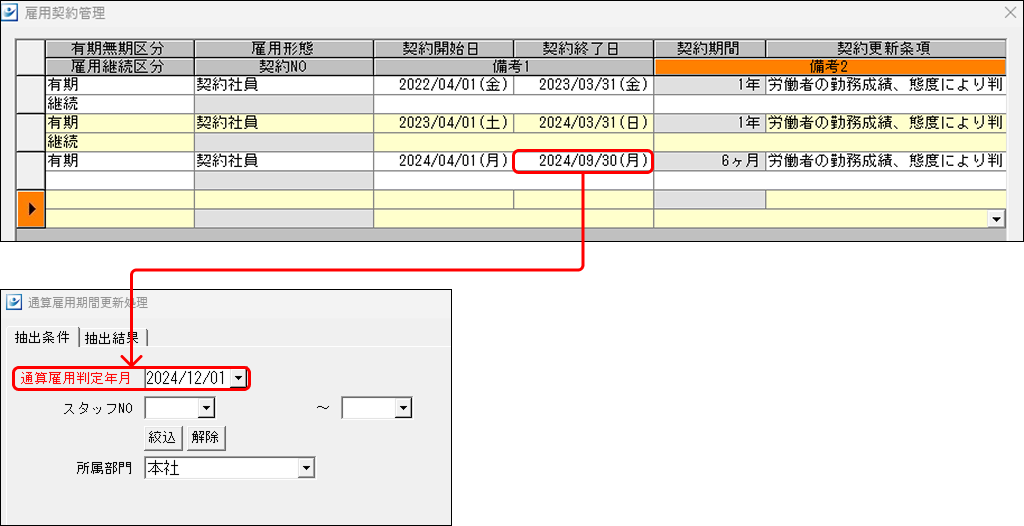Image resolution: width=1024 pixels, height=526 pixels.
Task: Click the 雇用形態 column header
Action: 283,49
